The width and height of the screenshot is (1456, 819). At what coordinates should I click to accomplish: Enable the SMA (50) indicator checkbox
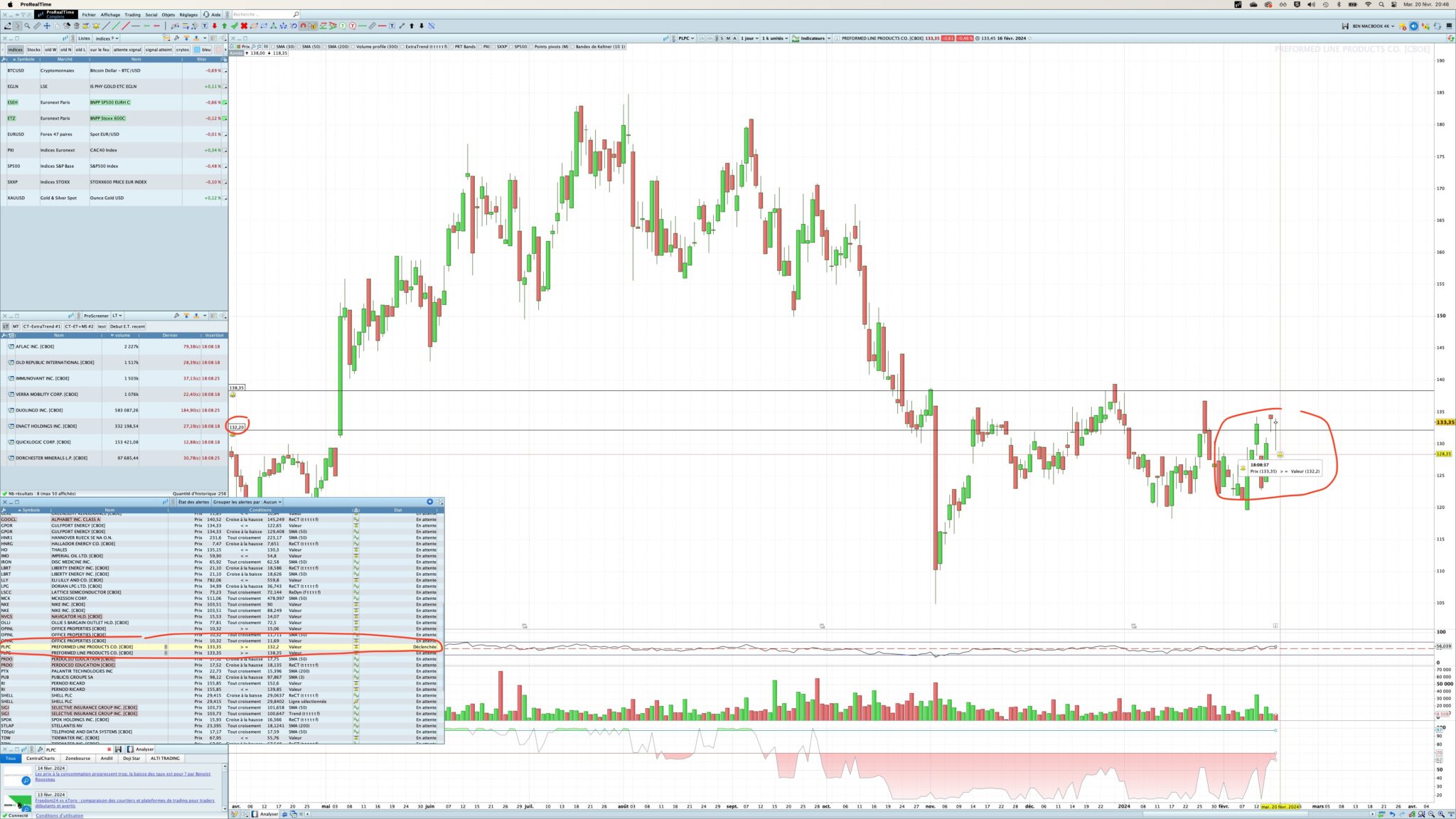click(299, 46)
